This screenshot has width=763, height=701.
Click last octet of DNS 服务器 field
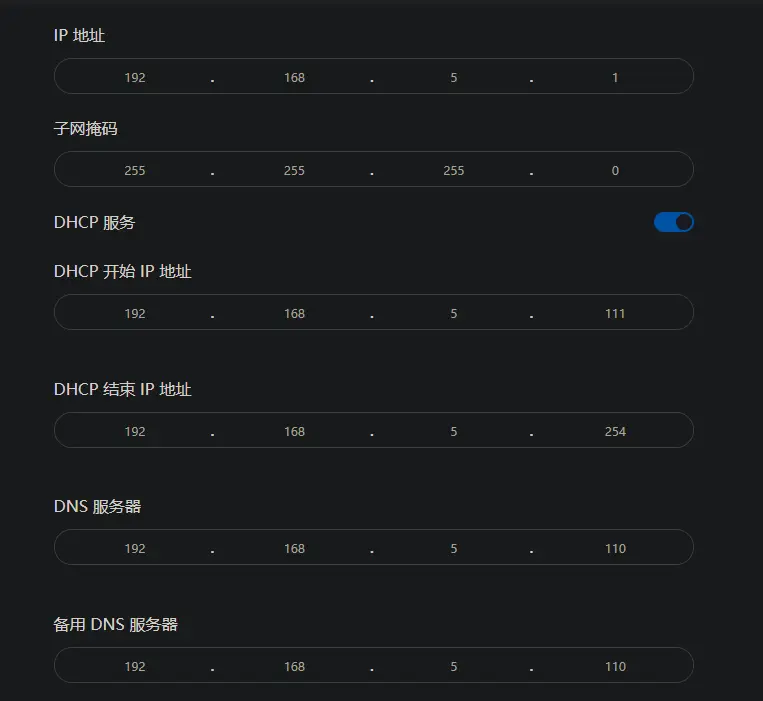615,548
